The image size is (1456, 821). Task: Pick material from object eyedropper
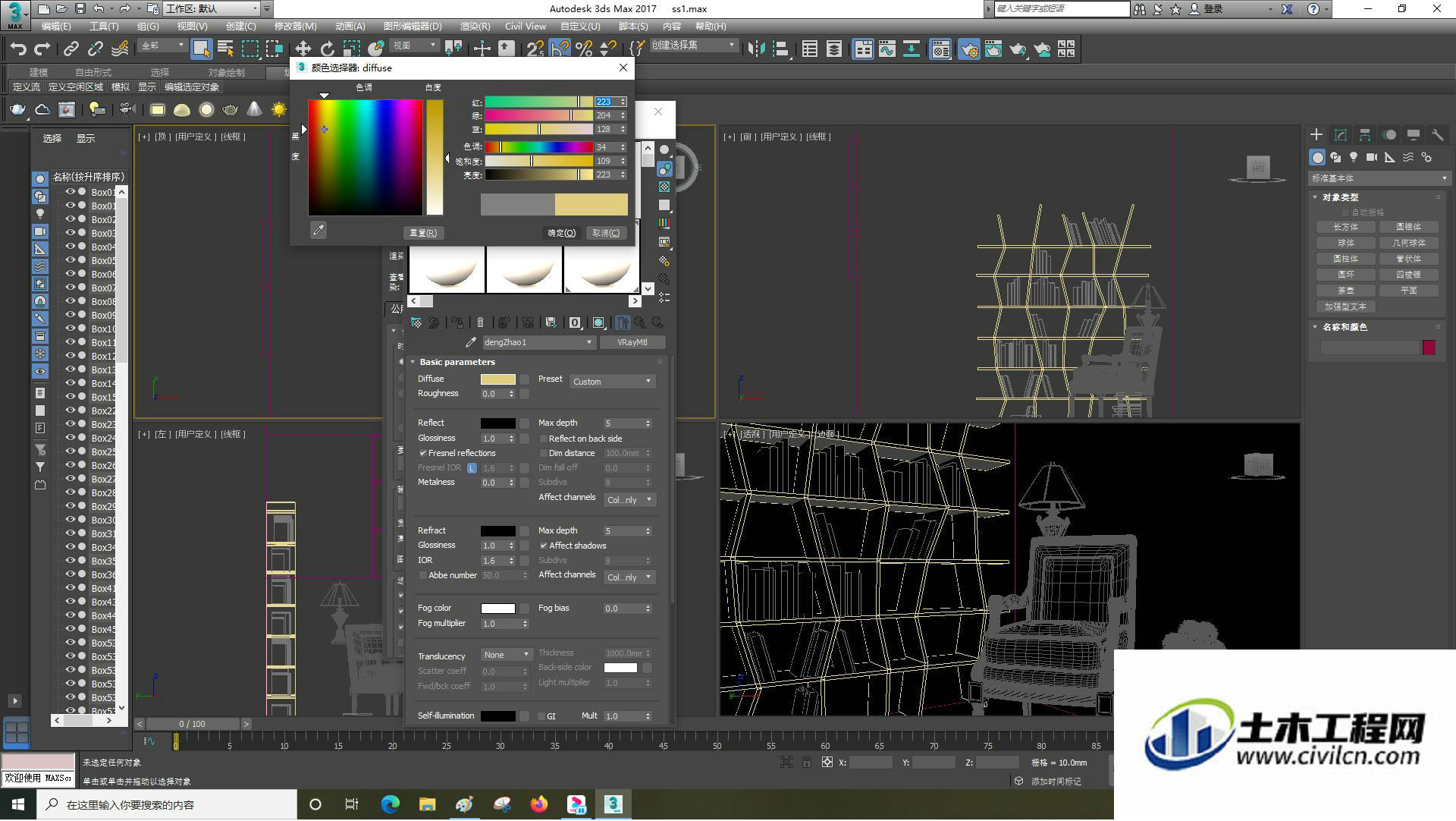click(x=470, y=342)
